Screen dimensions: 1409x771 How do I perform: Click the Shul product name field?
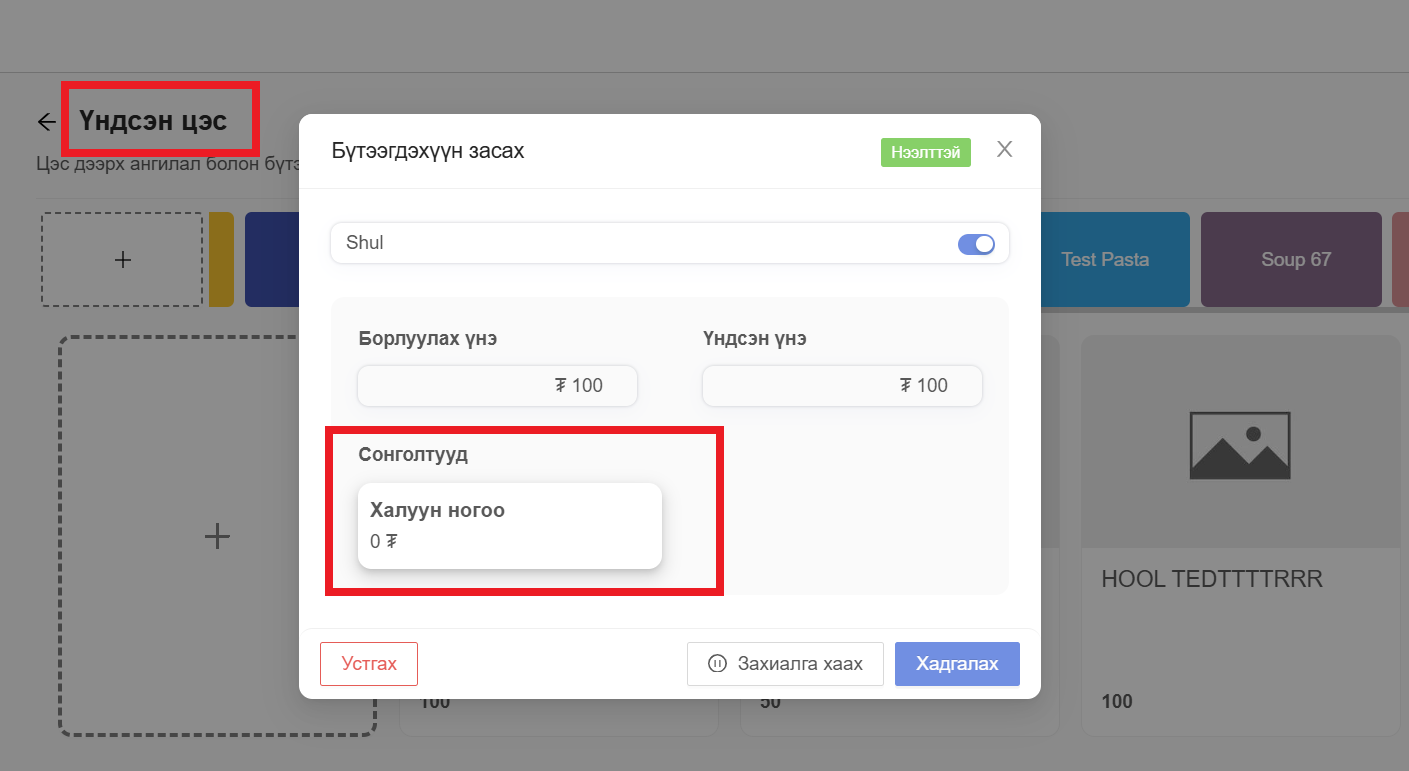point(640,243)
